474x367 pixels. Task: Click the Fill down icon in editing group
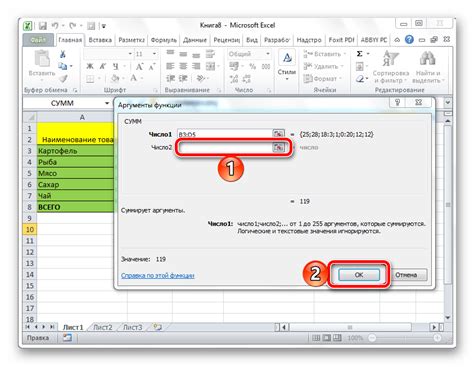(x=360, y=66)
